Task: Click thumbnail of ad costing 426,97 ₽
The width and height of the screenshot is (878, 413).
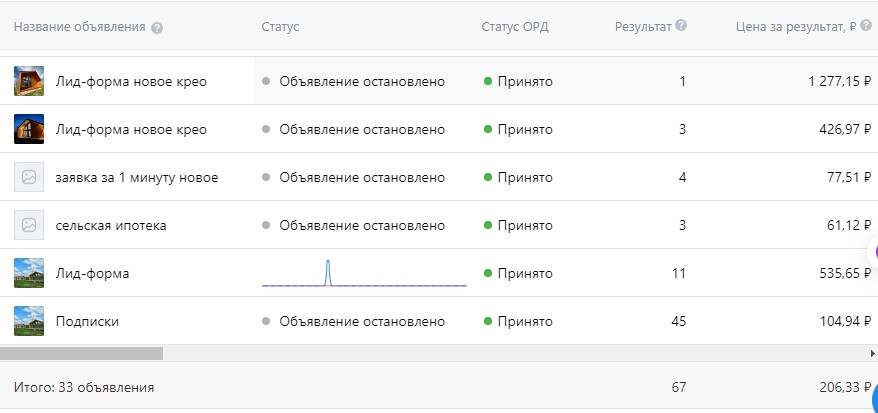Action: 29,129
